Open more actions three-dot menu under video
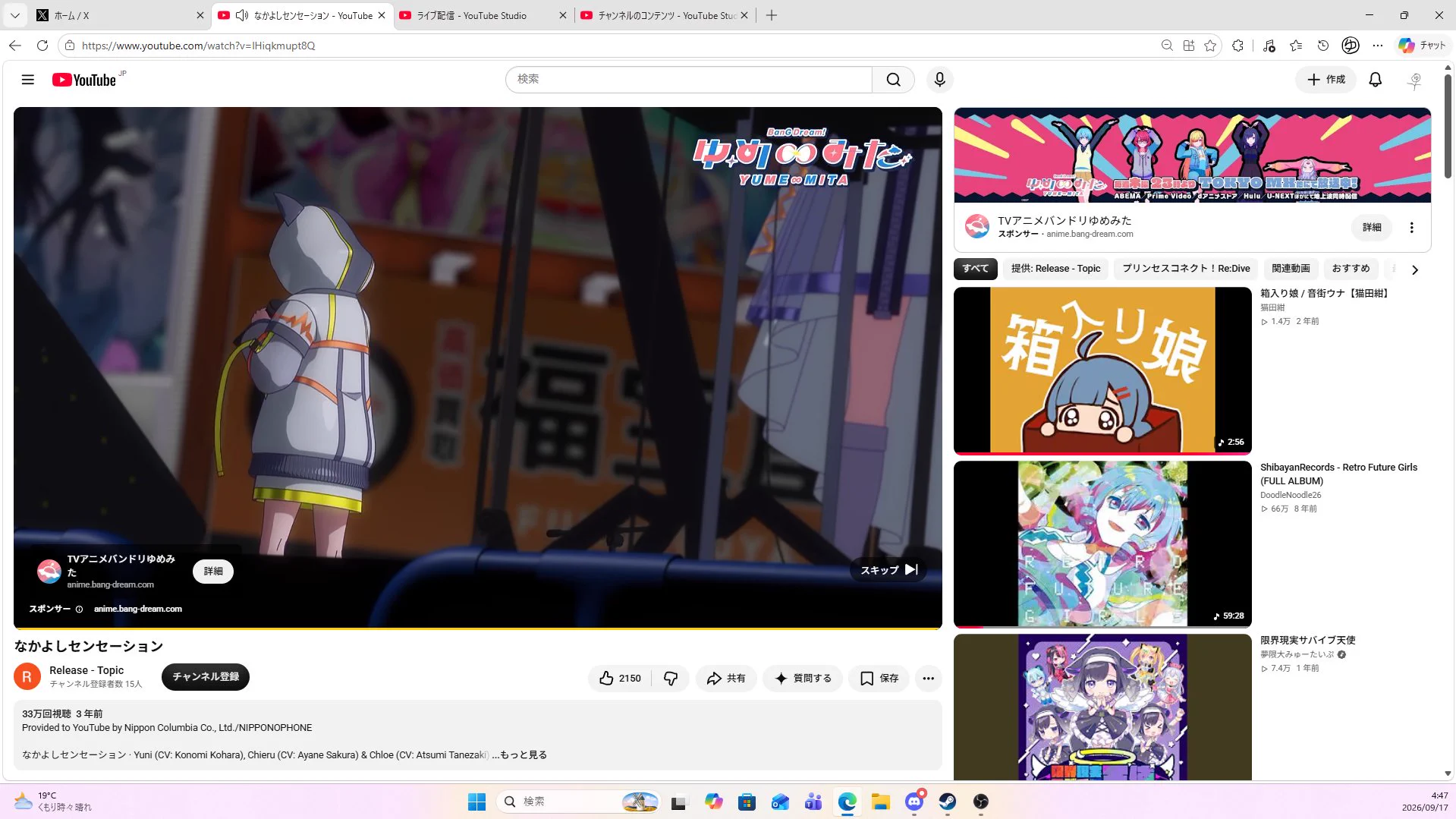This screenshot has width=1456, height=819. coord(928,679)
